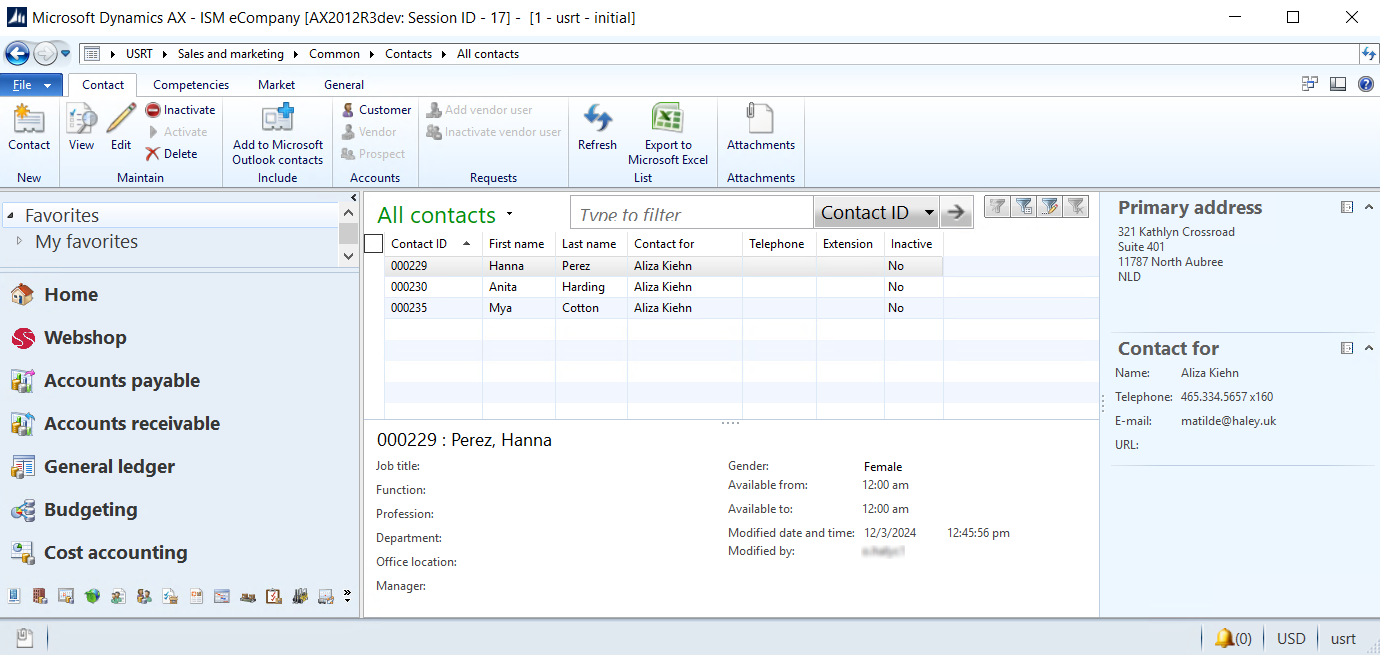Open the navigation history dropdown arrow
Image resolution: width=1380 pixels, height=655 pixels.
[66, 54]
